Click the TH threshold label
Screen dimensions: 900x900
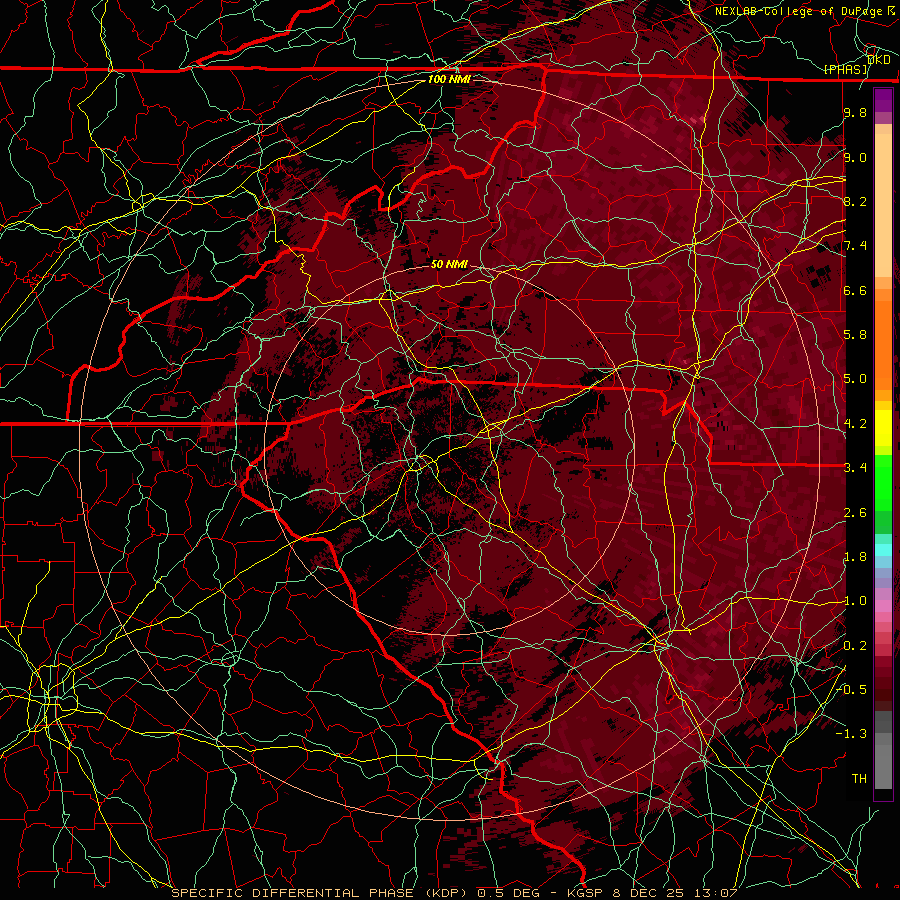859,779
